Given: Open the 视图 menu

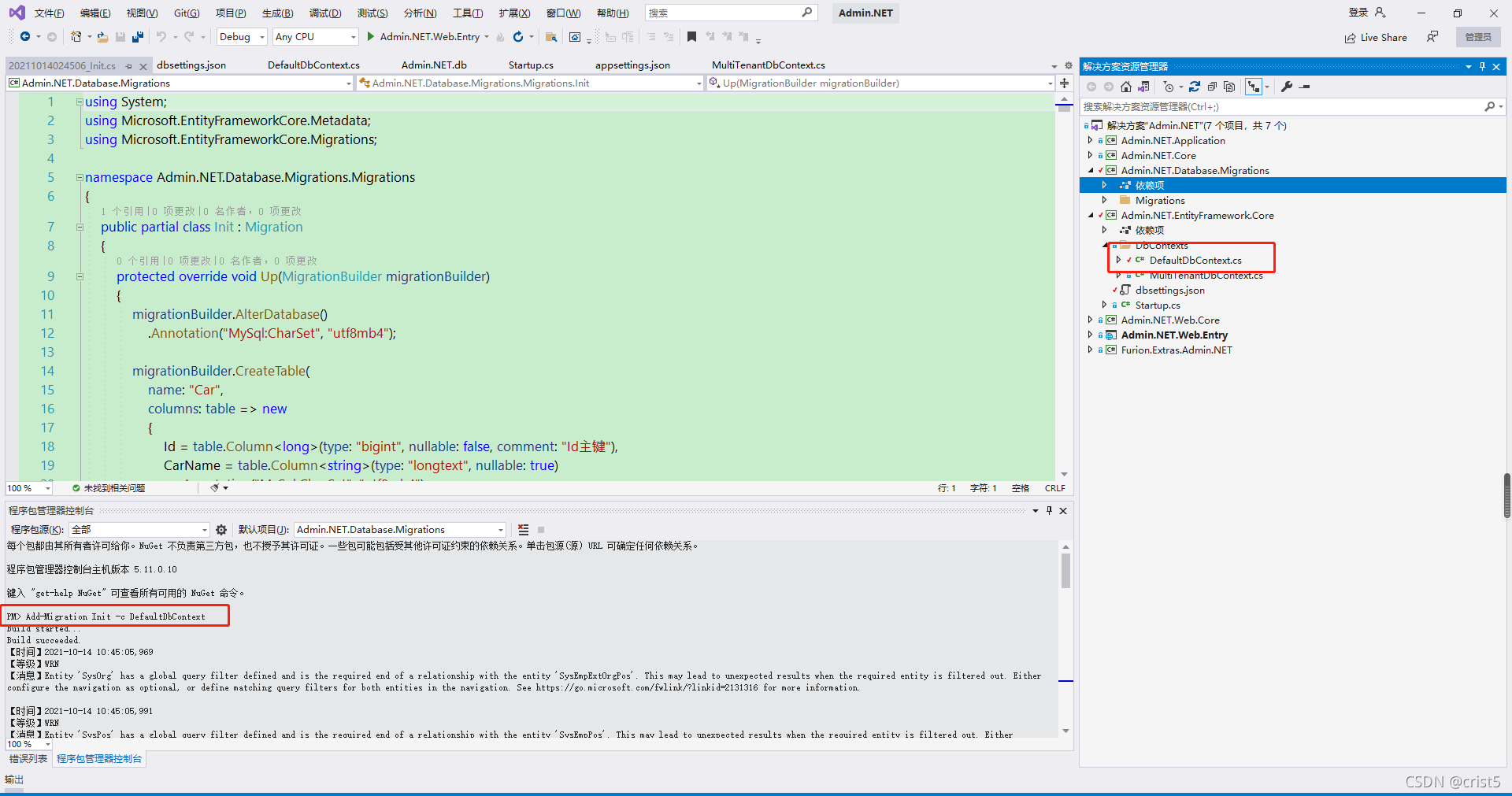Looking at the screenshot, I should [x=142, y=13].
